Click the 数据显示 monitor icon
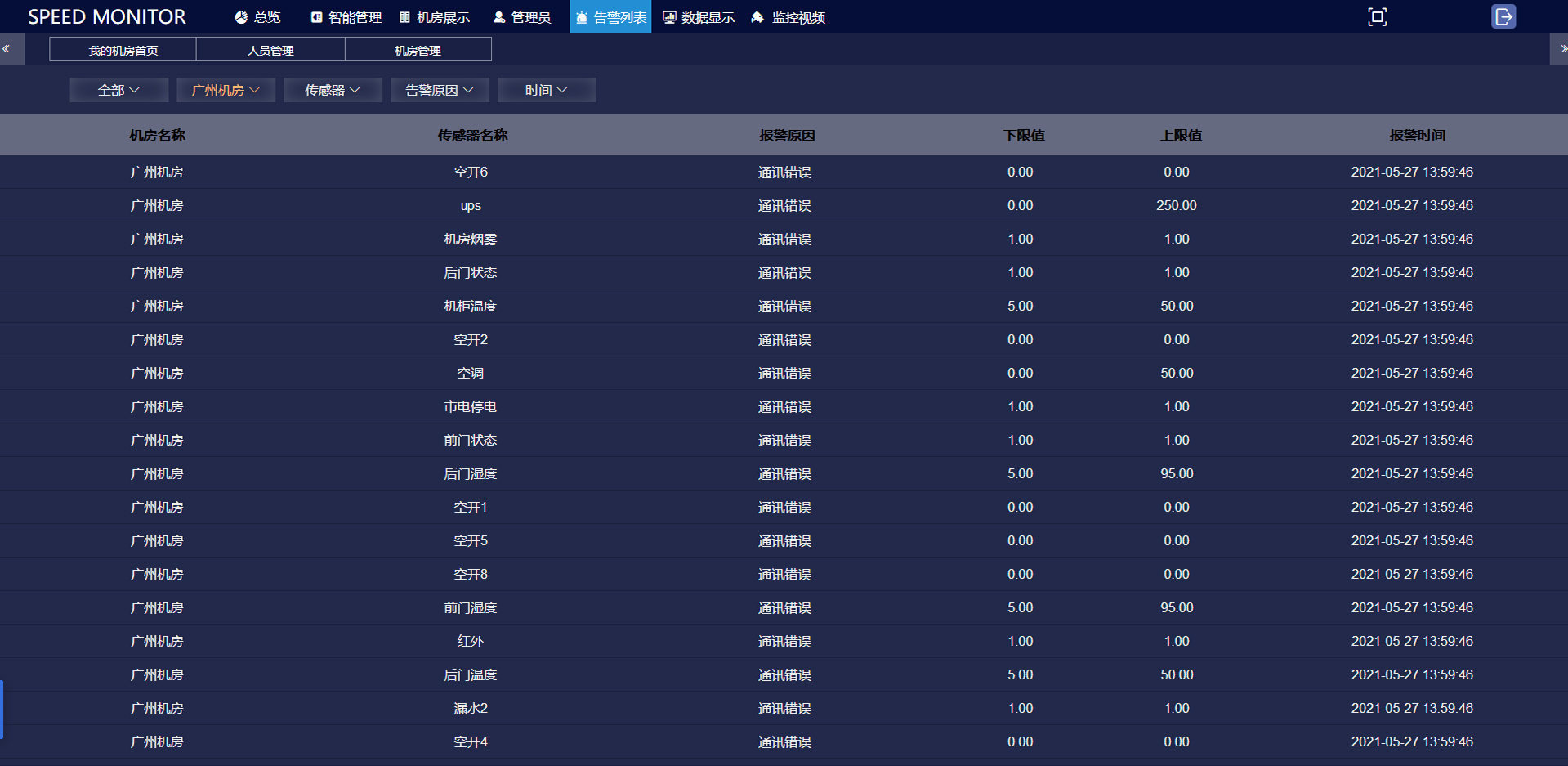 pyautogui.click(x=669, y=17)
